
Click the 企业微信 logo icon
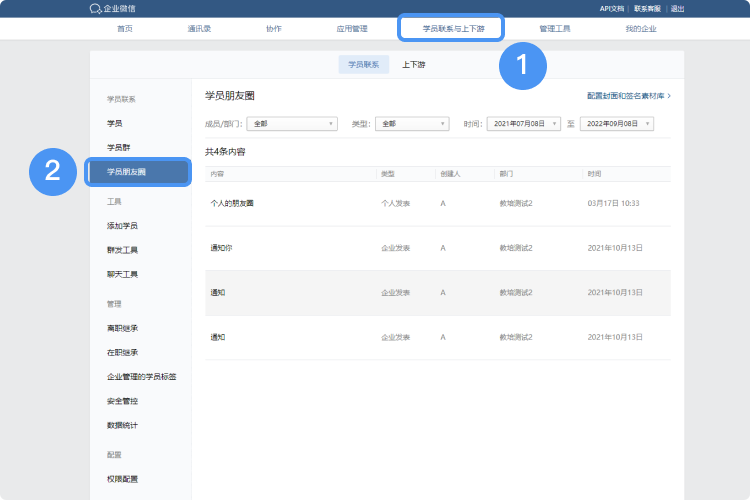(x=95, y=9)
